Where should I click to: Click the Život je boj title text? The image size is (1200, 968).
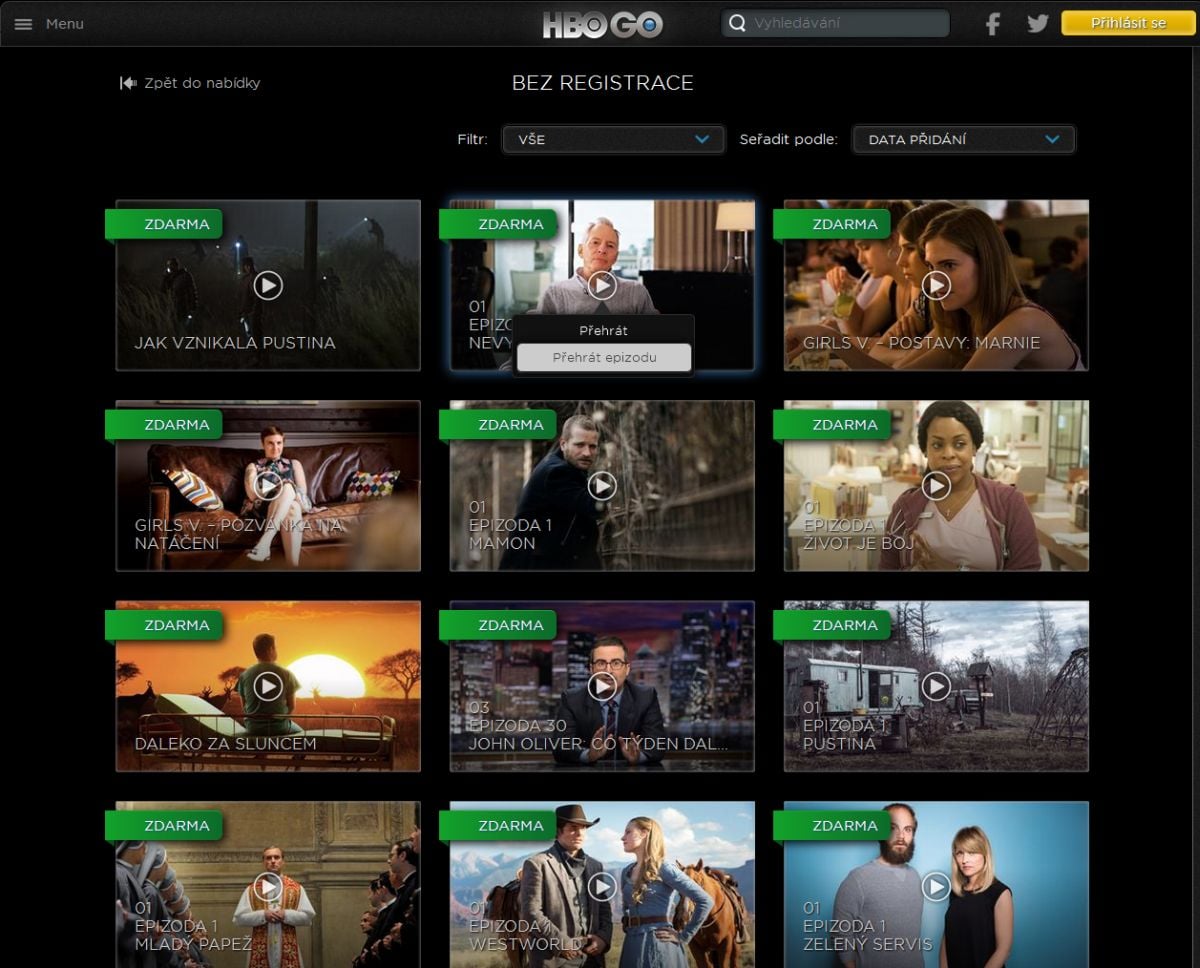coord(859,544)
